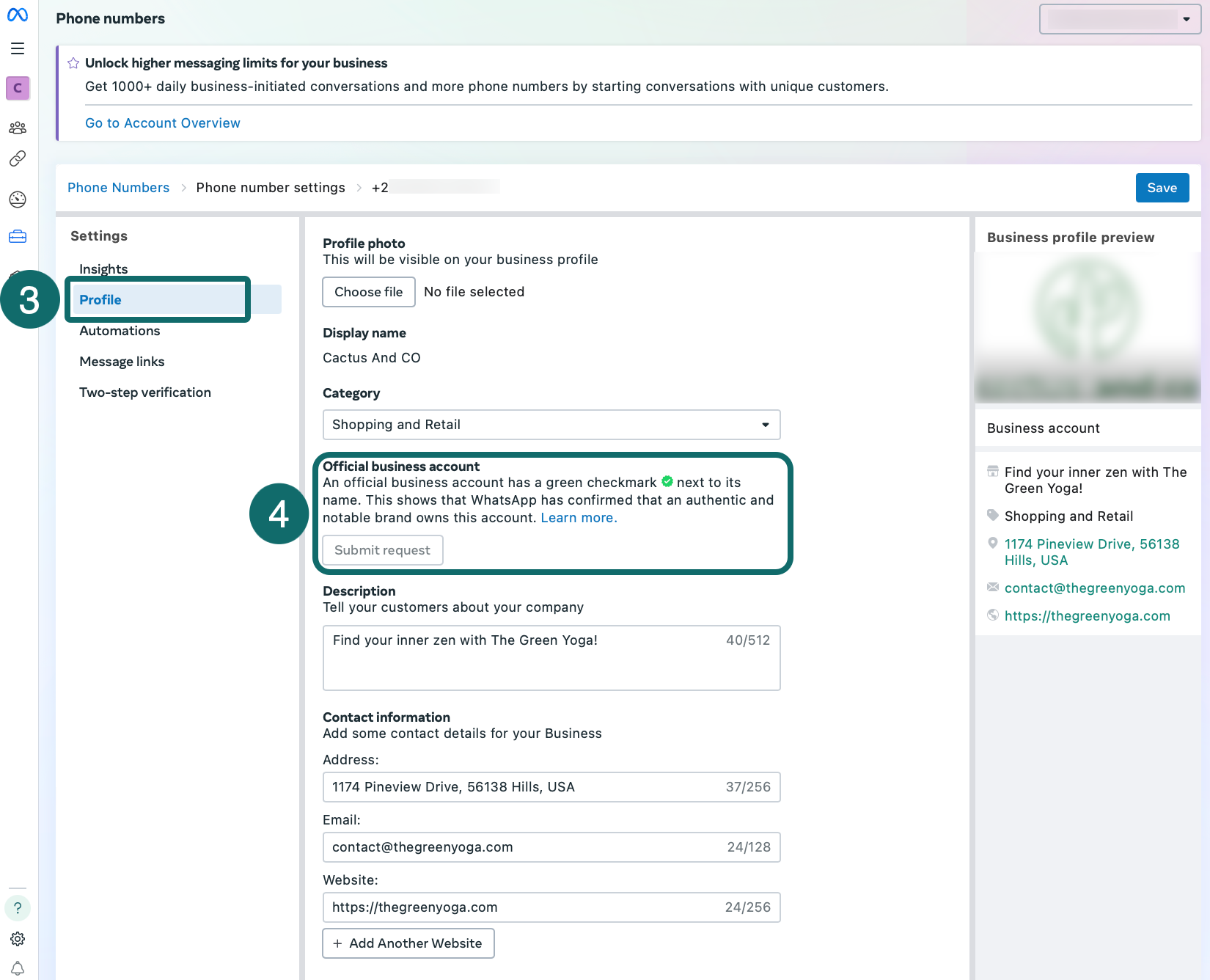Click Learn more link about official accounts

click(x=579, y=518)
